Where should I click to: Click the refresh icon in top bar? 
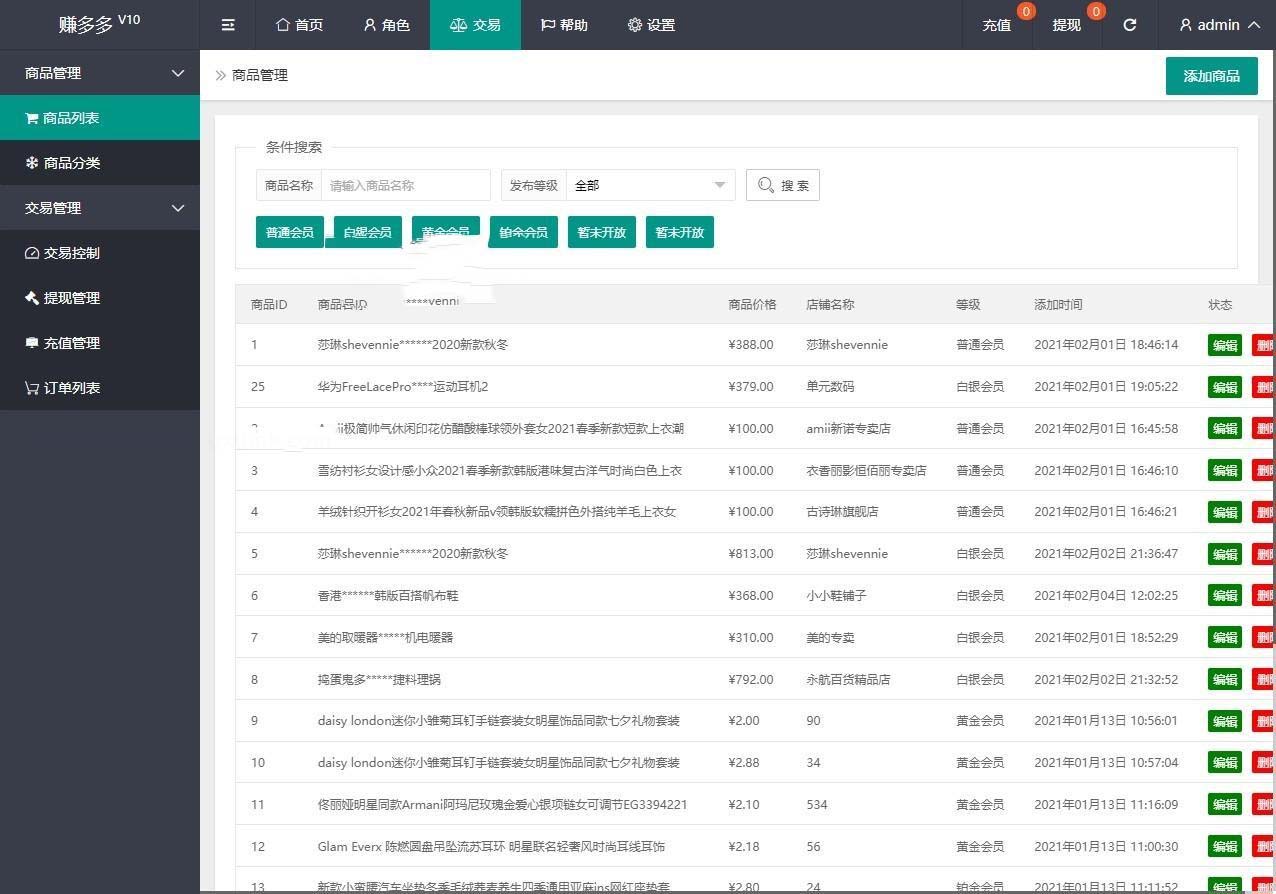(1130, 25)
